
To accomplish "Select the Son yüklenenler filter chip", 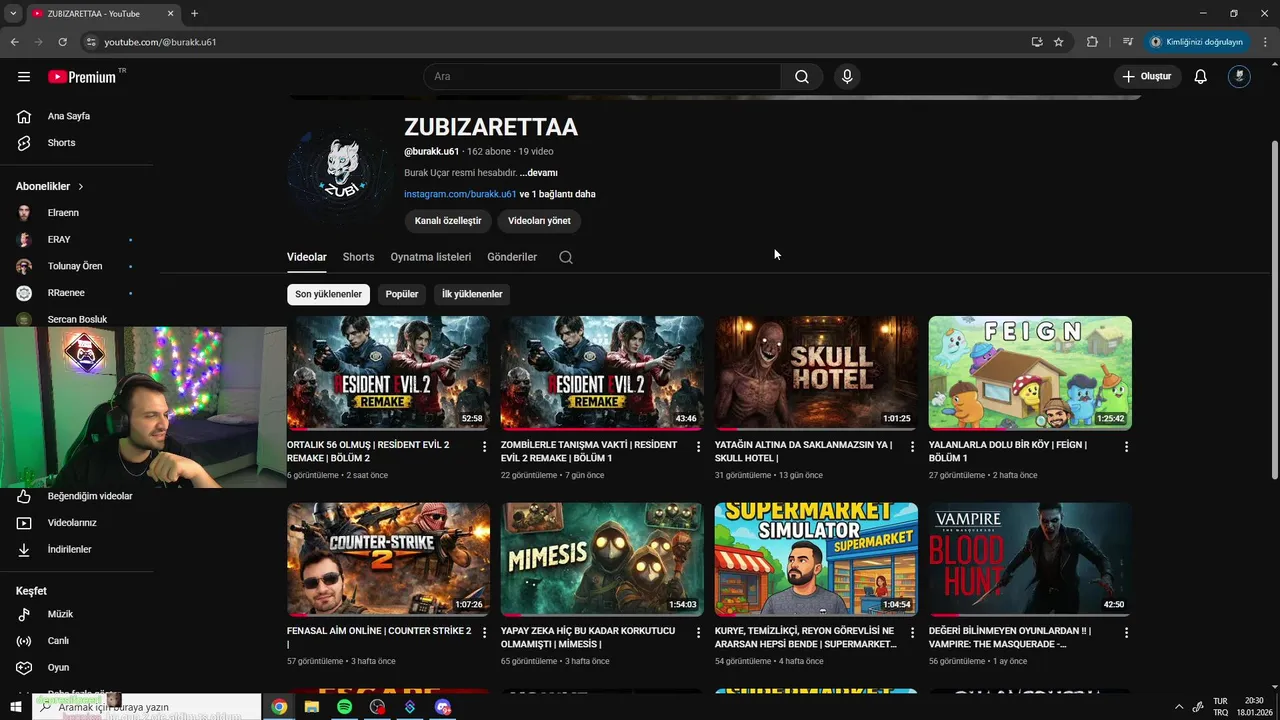I will point(328,294).
